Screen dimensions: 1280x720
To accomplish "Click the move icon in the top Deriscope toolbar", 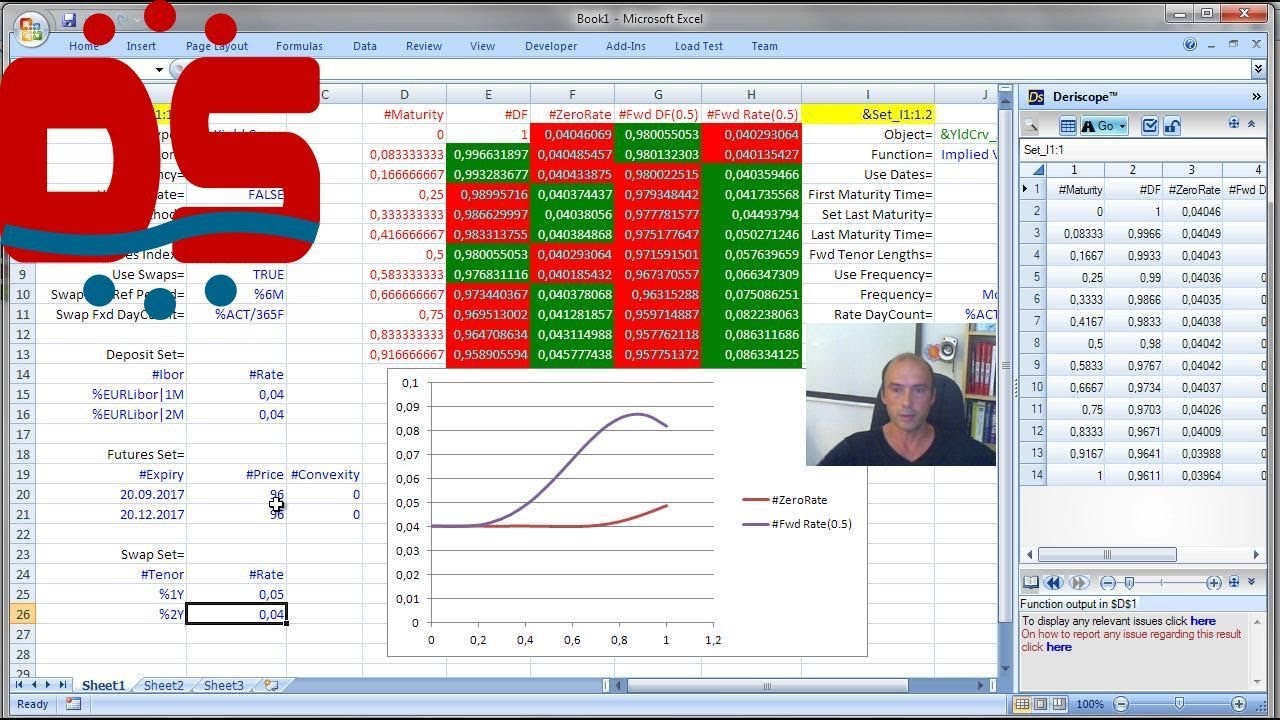I will tap(1234, 123).
